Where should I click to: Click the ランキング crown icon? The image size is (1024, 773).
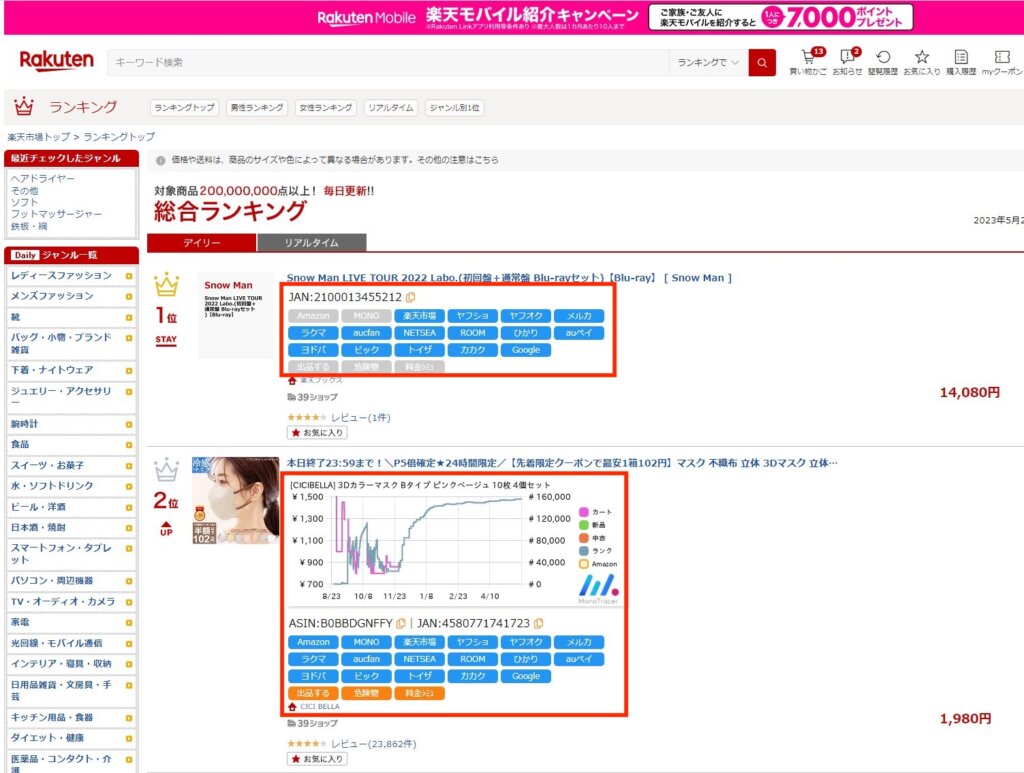click(24, 106)
